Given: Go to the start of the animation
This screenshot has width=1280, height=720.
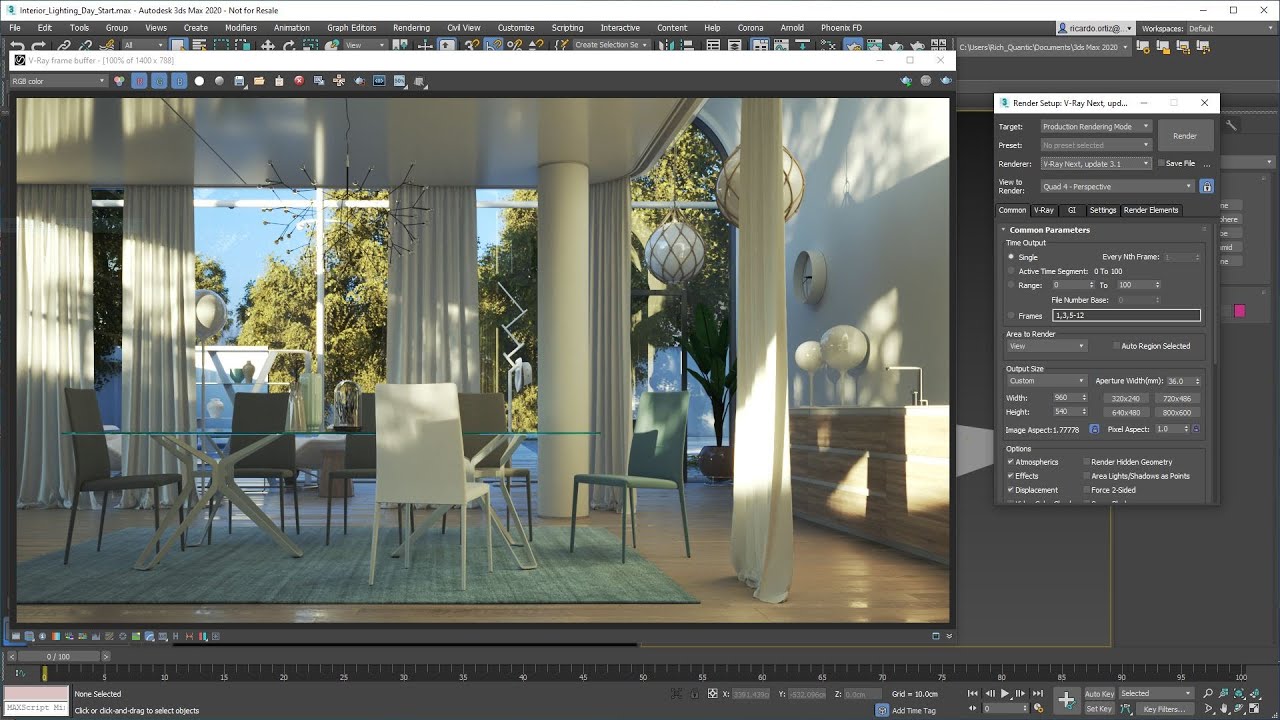Looking at the screenshot, I should (x=972, y=693).
